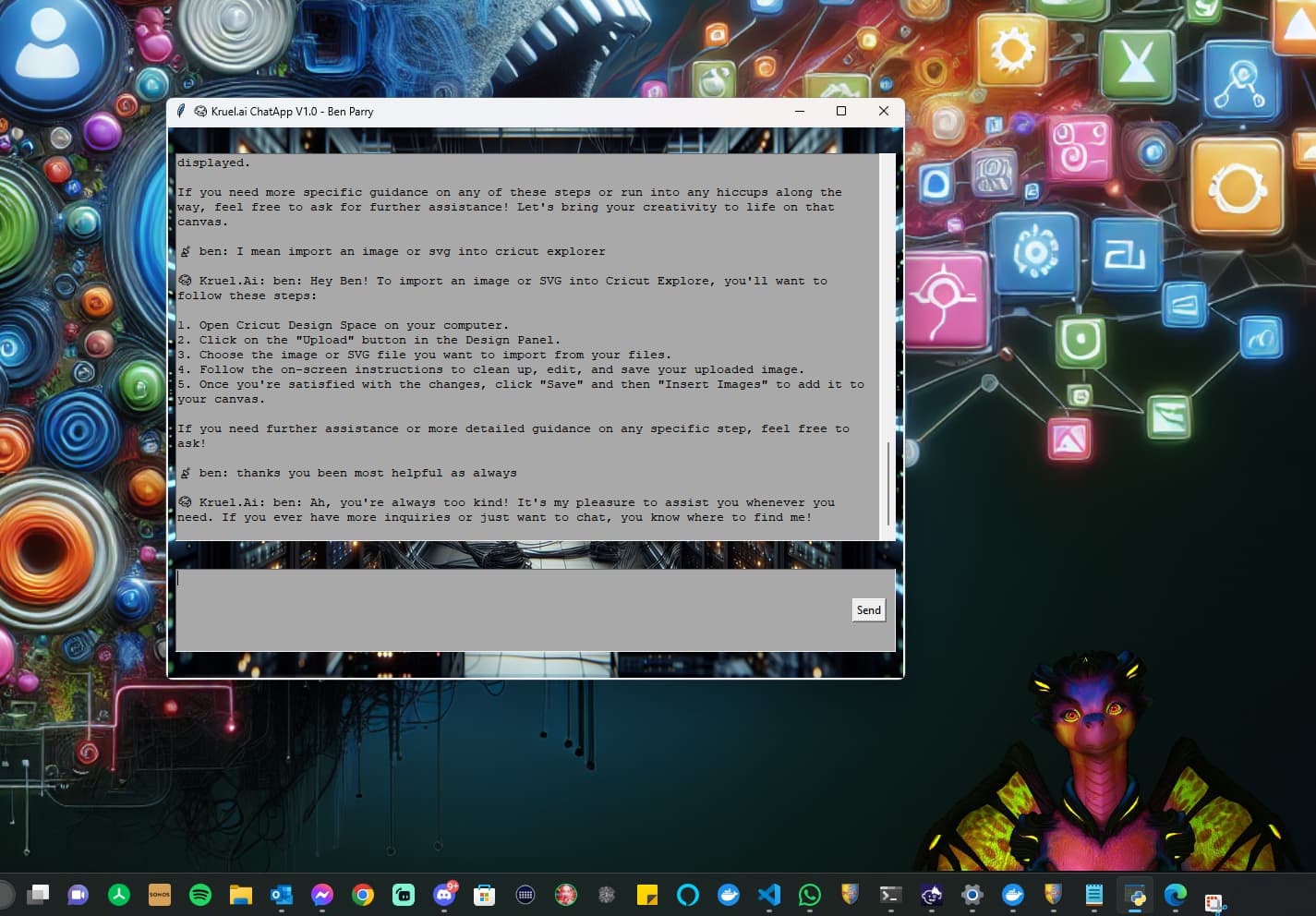Focus the chat message input box

point(535,609)
